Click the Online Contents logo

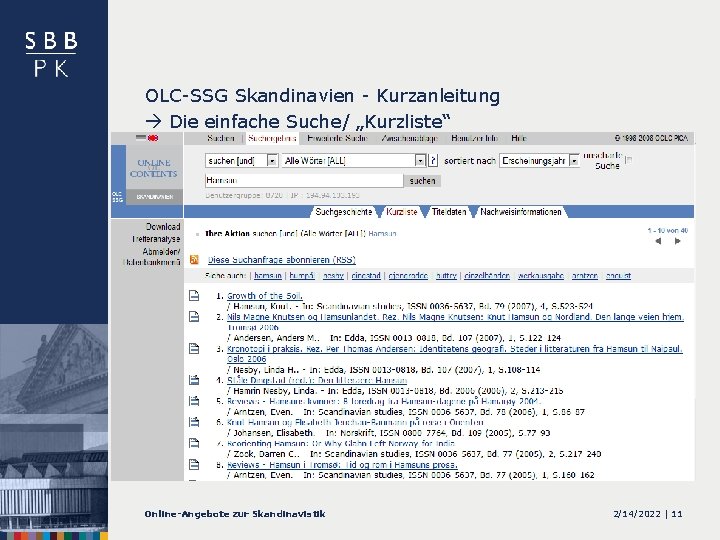pyautogui.click(x=154, y=168)
